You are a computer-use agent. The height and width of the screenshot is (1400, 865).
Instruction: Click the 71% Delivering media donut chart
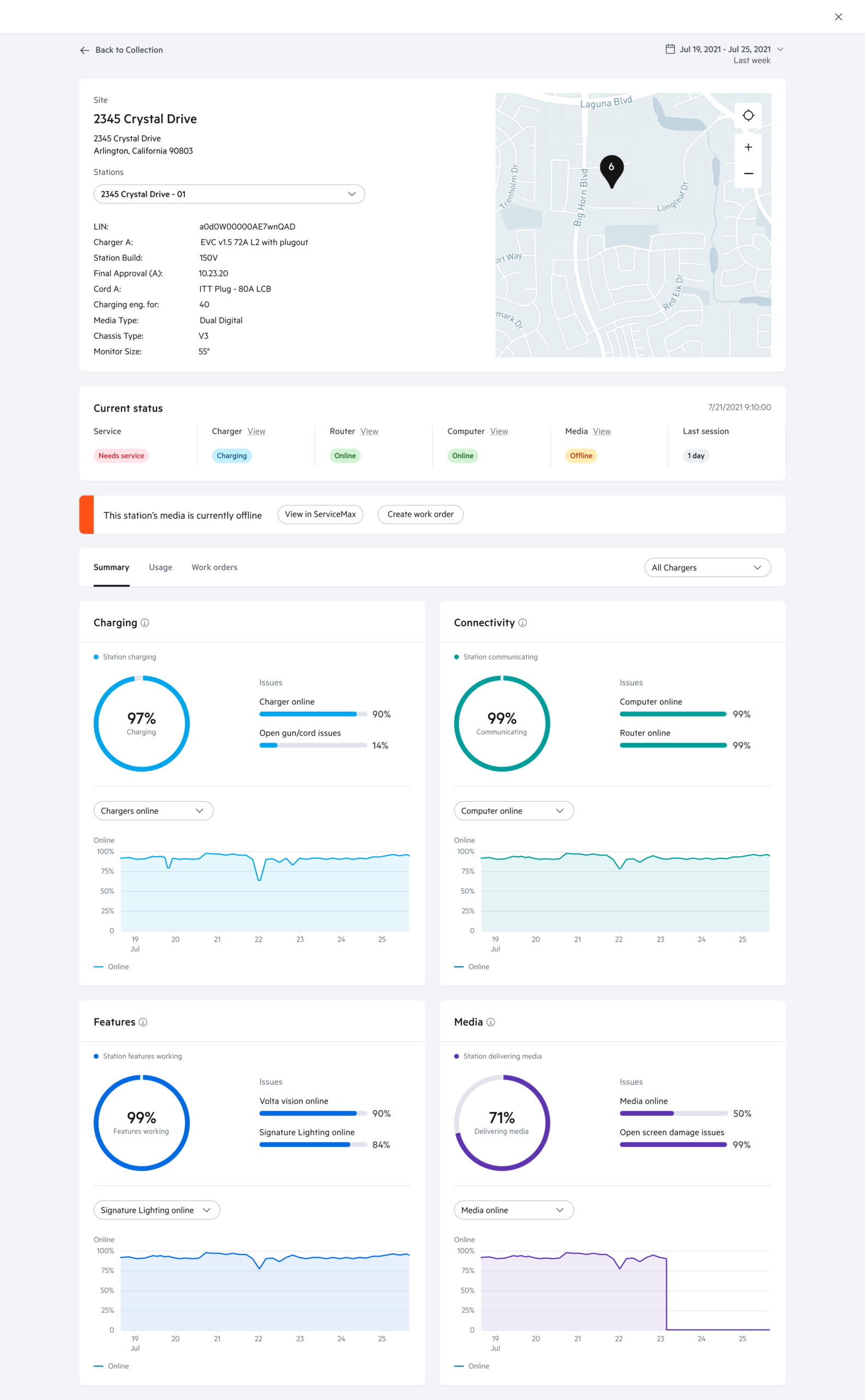point(502,1123)
